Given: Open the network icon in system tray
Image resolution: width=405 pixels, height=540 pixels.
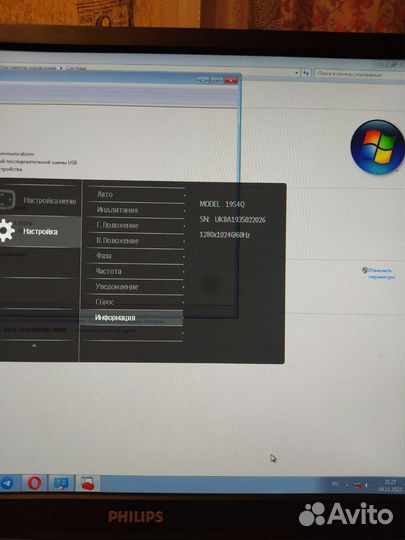Looking at the screenshot, I should pyautogui.click(x=358, y=485).
